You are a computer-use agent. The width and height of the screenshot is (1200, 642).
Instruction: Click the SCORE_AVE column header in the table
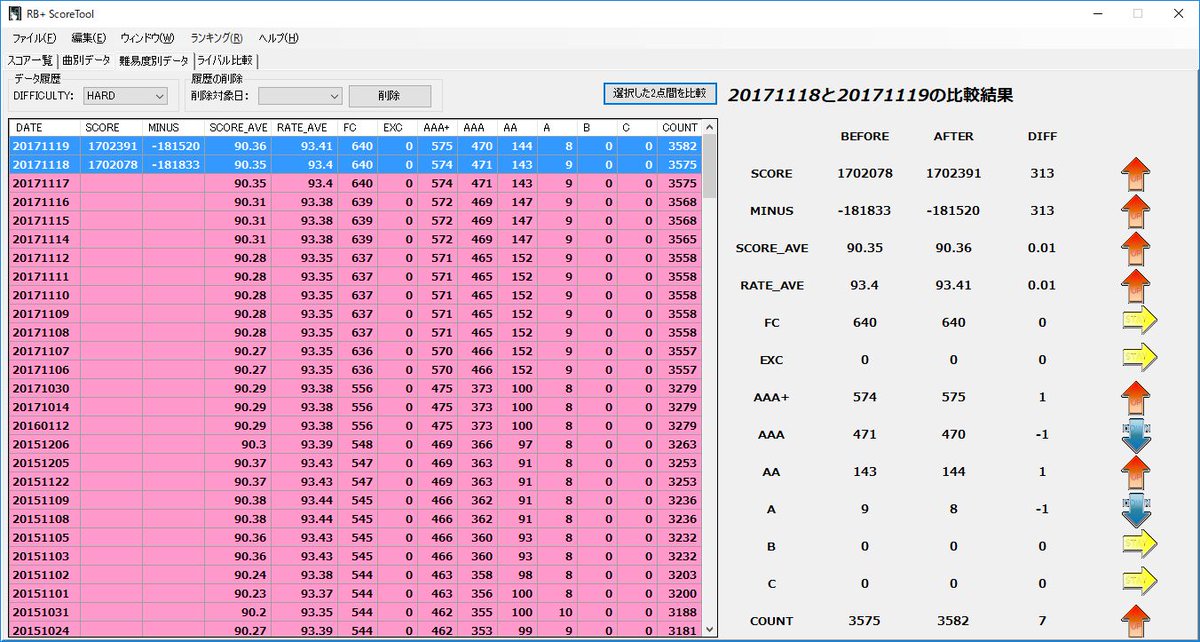[x=238, y=128]
